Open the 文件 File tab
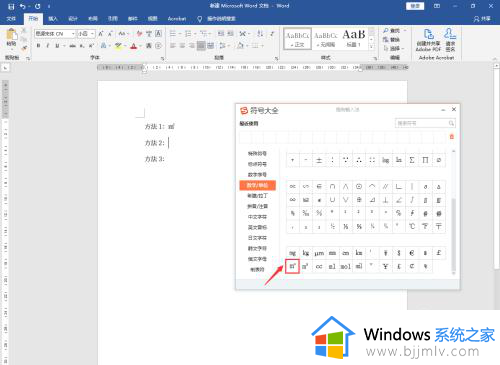Image resolution: width=500 pixels, height=365 pixels. (11, 19)
